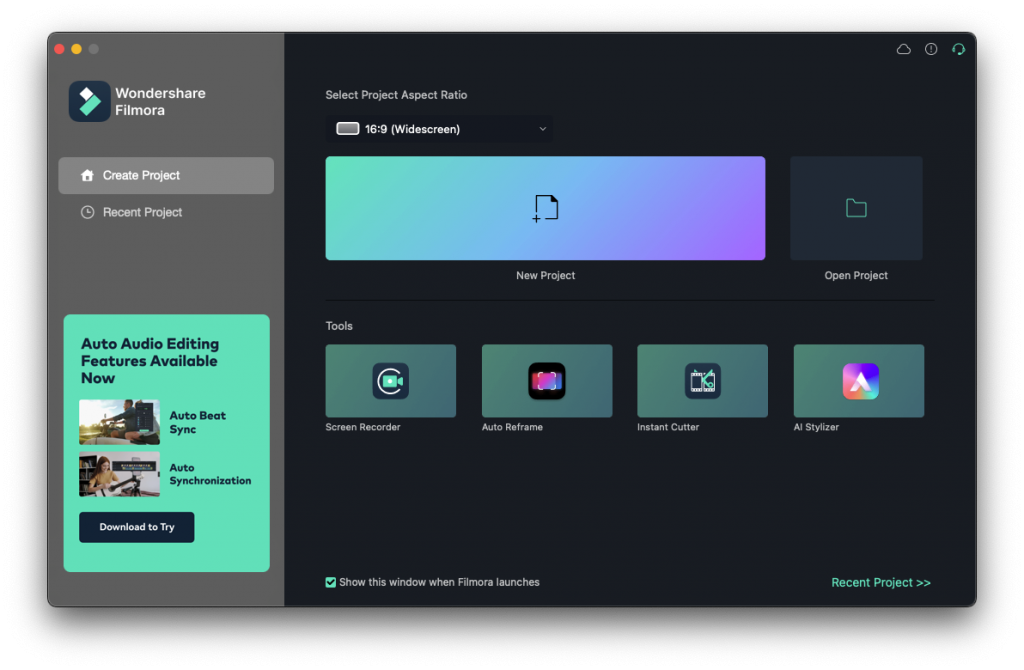Click the Open Project label

coord(856,276)
